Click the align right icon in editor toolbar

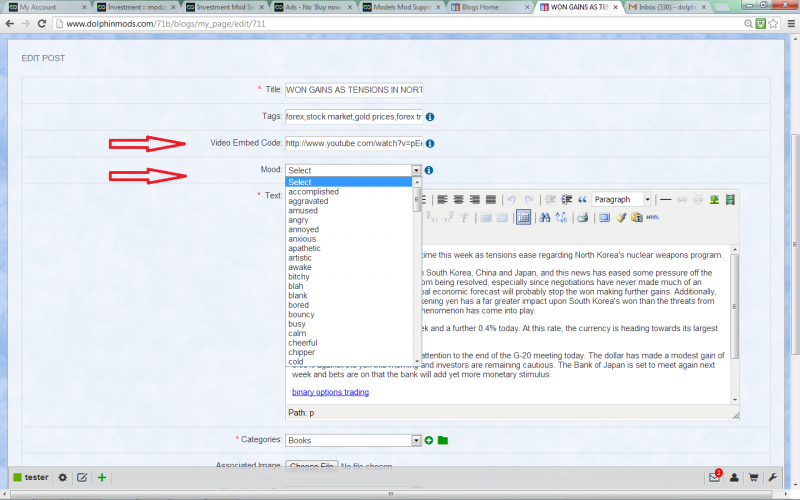(474, 199)
